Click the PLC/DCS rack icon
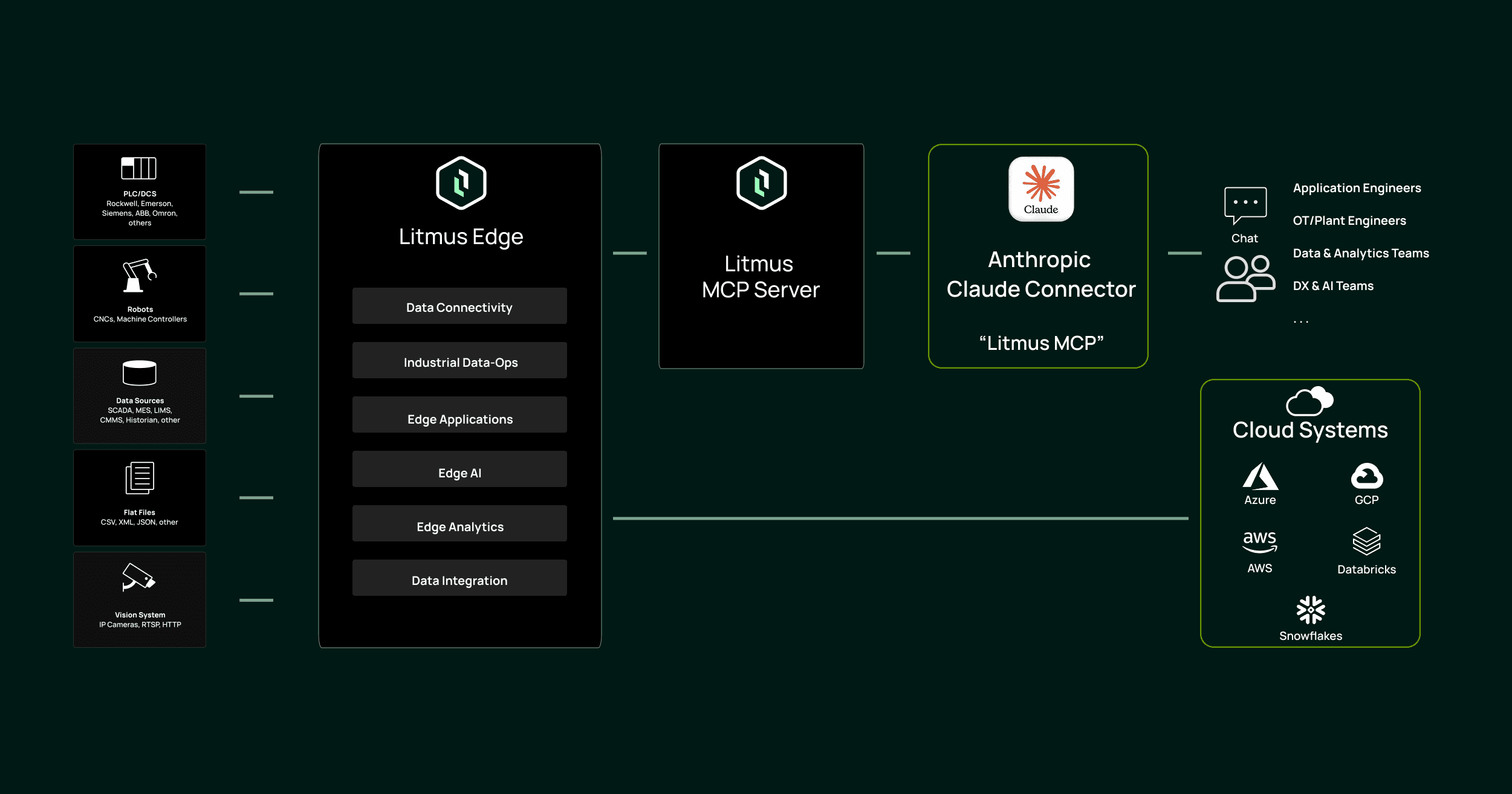This screenshot has height=794, width=1512. coord(139,168)
